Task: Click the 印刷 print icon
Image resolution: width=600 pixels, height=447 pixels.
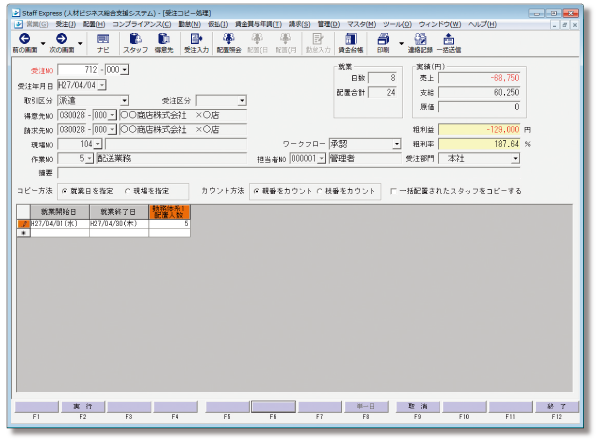Action: [x=383, y=39]
